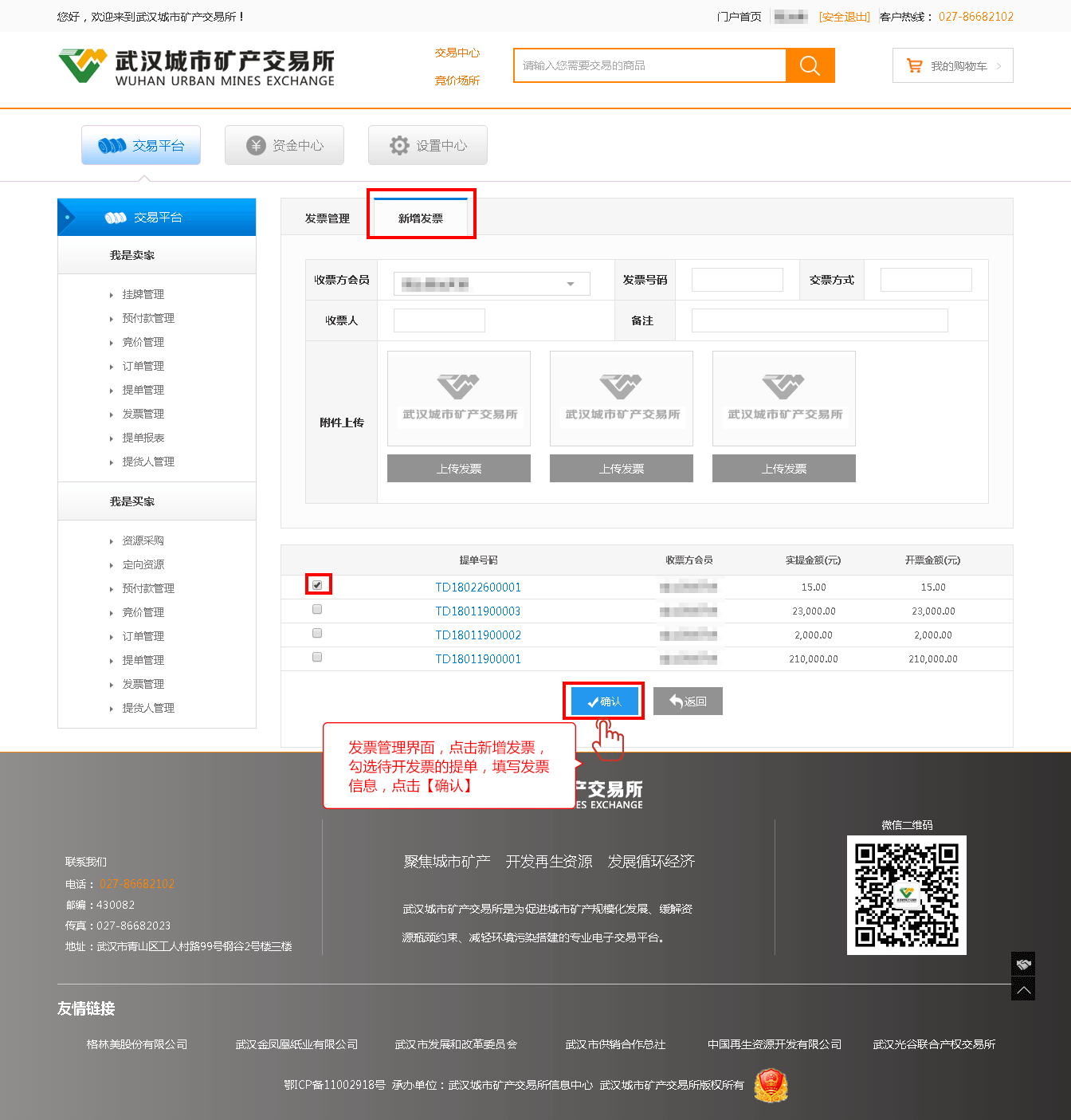Tick the checkbox for TD18011900001
This screenshot has width=1071, height=1120.
pyautogui.click(x=317, y=657)
